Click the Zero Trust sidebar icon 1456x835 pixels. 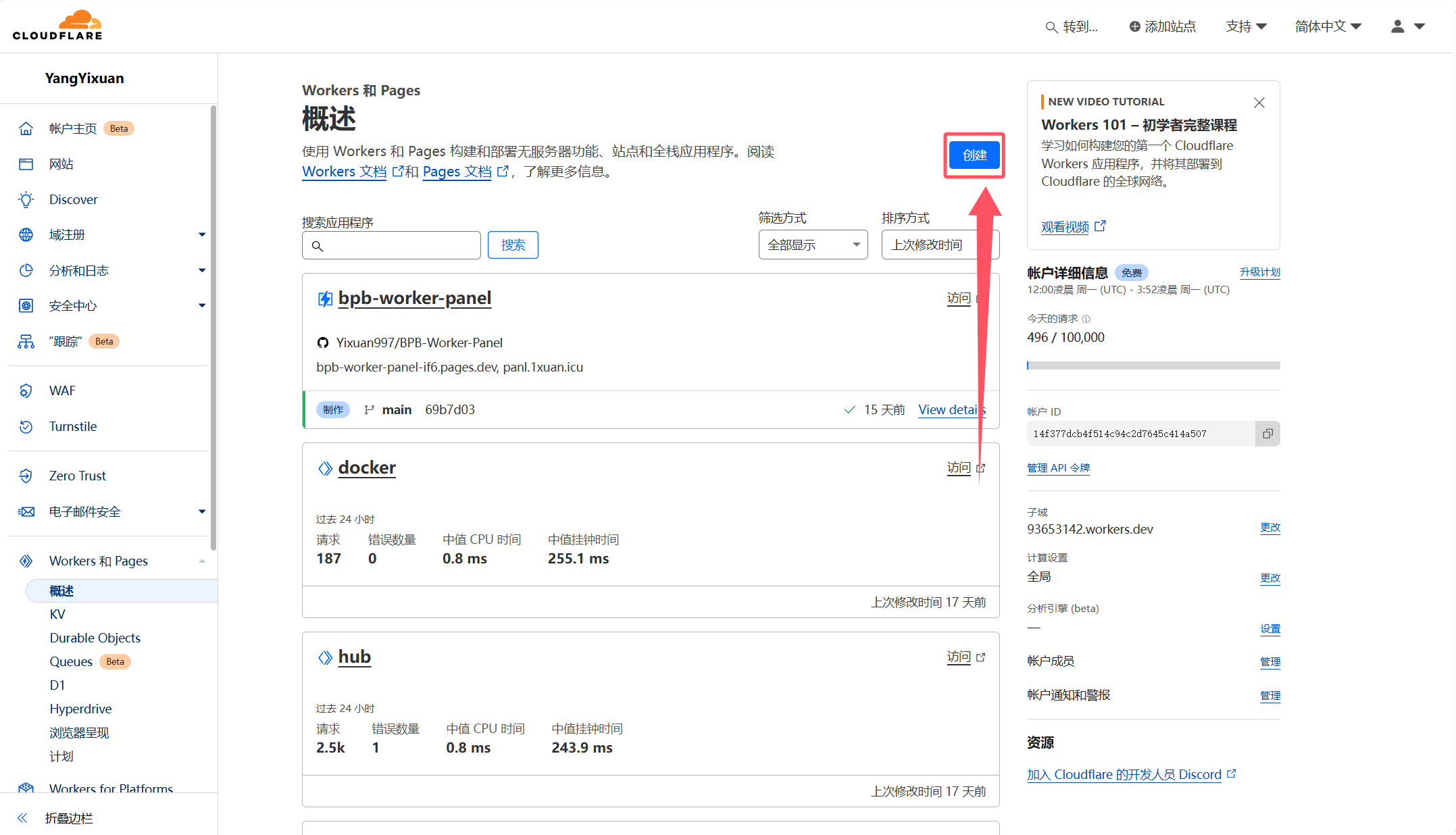click(27, 475)
